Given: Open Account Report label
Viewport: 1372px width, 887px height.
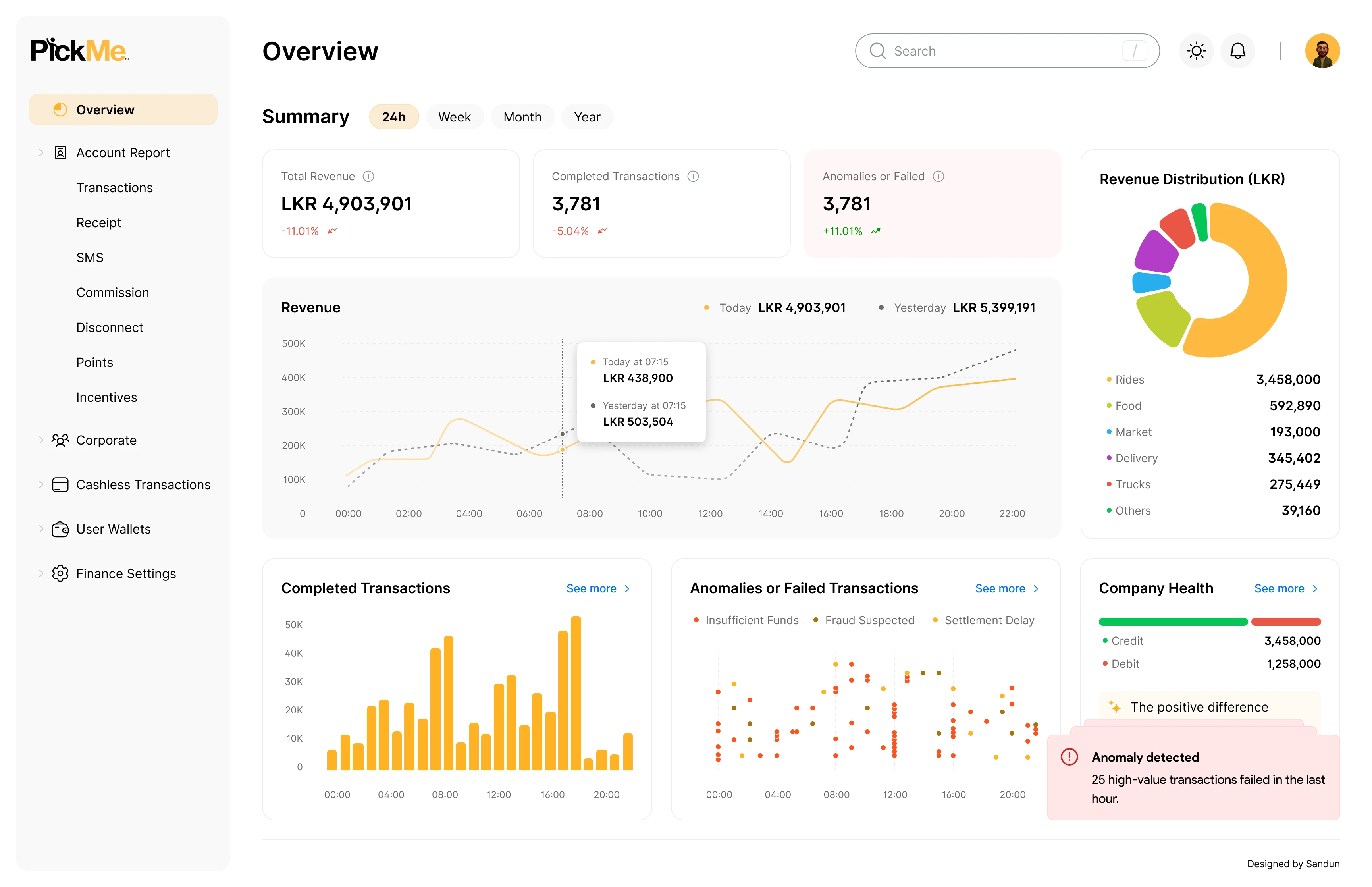Looking at the screenshot, I should coord(123,152).
